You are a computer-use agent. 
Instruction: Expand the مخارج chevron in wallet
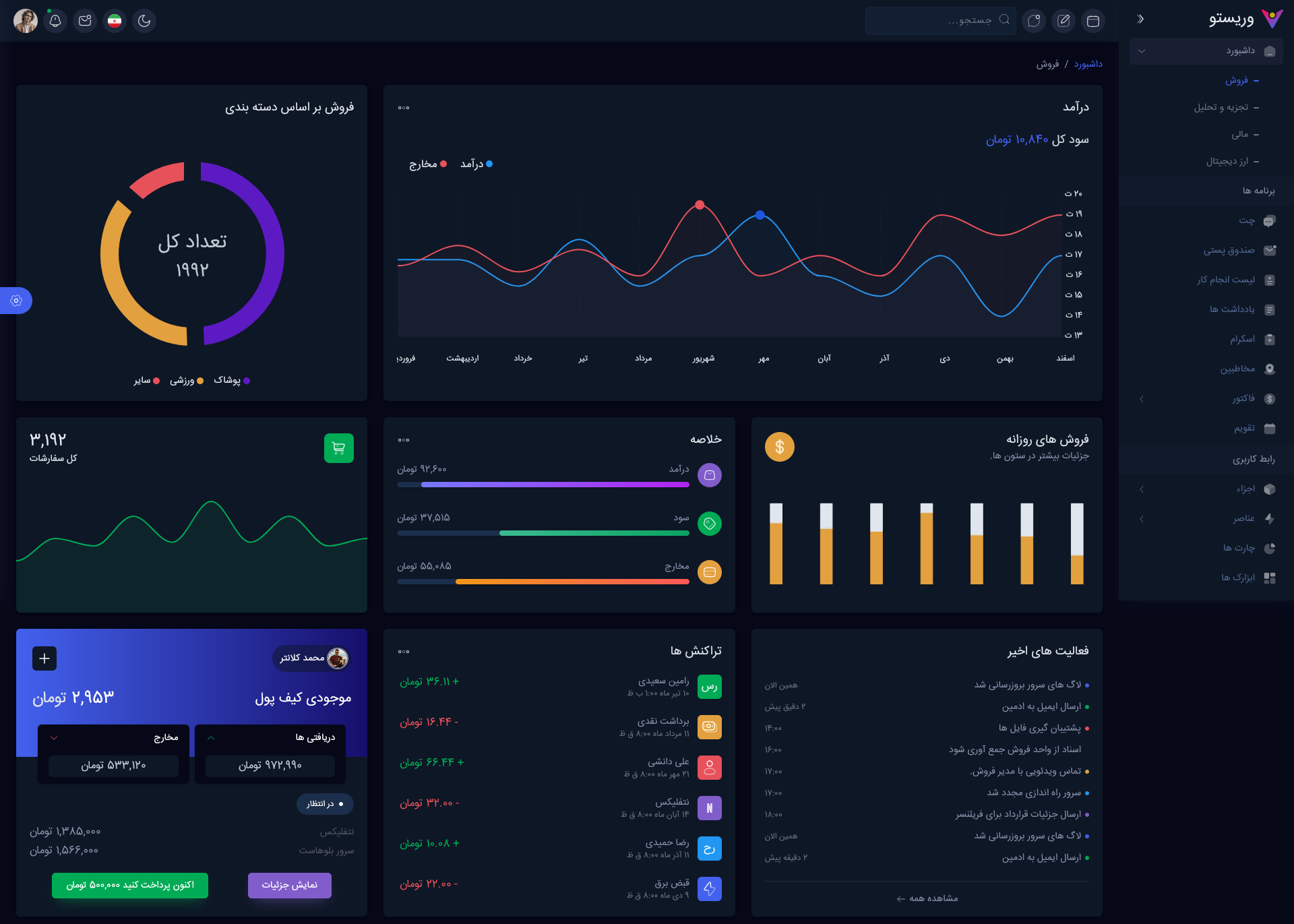(x=54, y=738)
